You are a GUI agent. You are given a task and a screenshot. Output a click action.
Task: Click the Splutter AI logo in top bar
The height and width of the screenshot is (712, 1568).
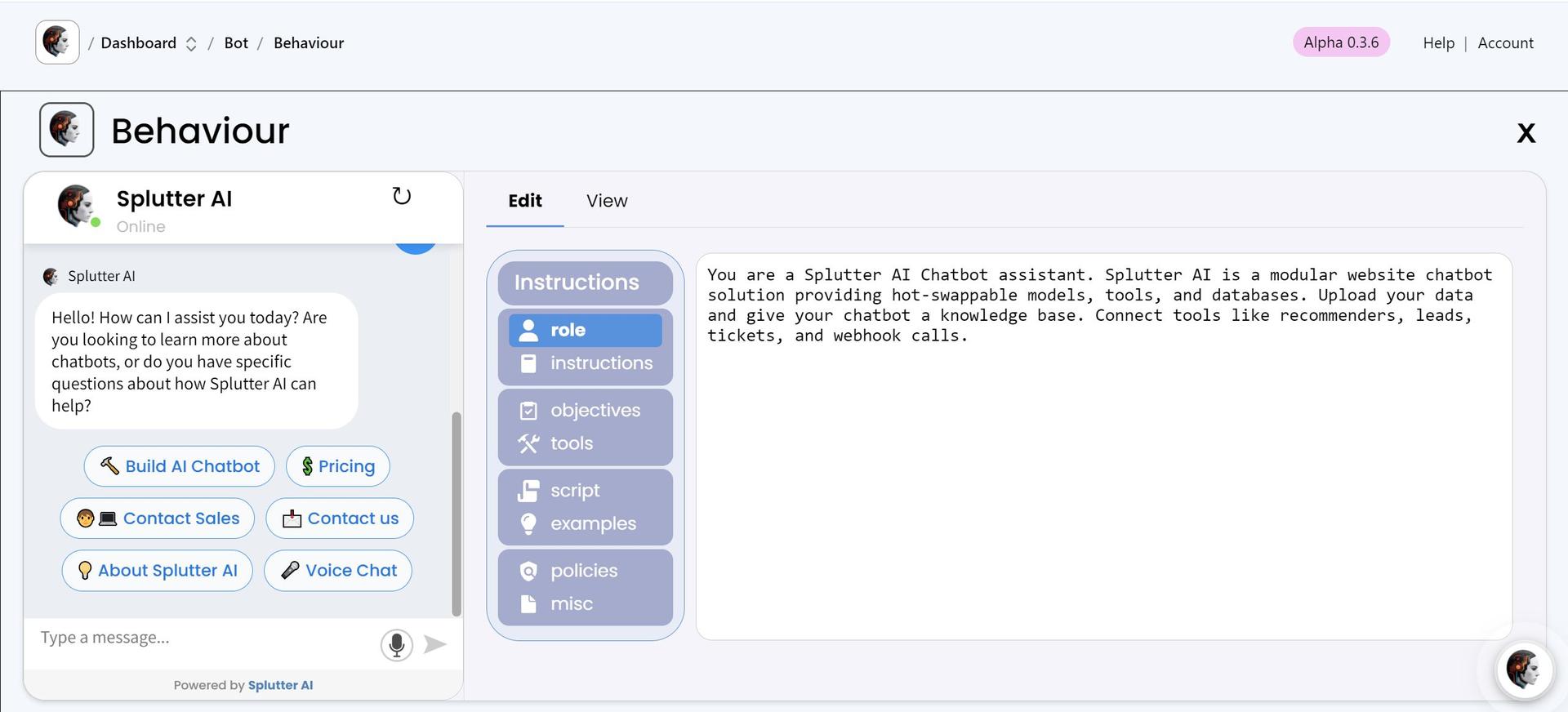(57, 42)
